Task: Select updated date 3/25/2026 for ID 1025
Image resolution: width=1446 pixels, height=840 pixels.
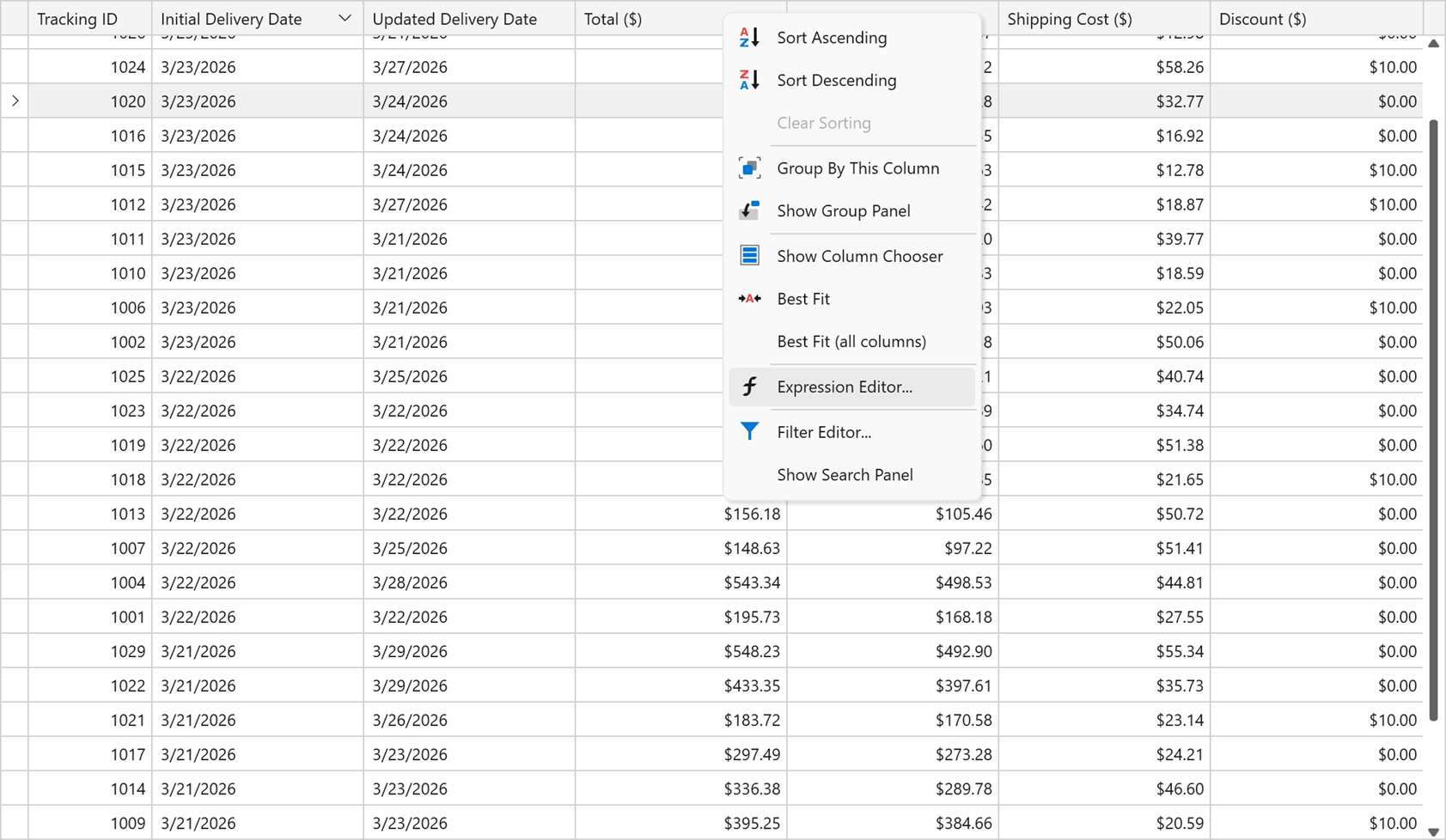Action: pyautogui.click(x=469, y=376)
